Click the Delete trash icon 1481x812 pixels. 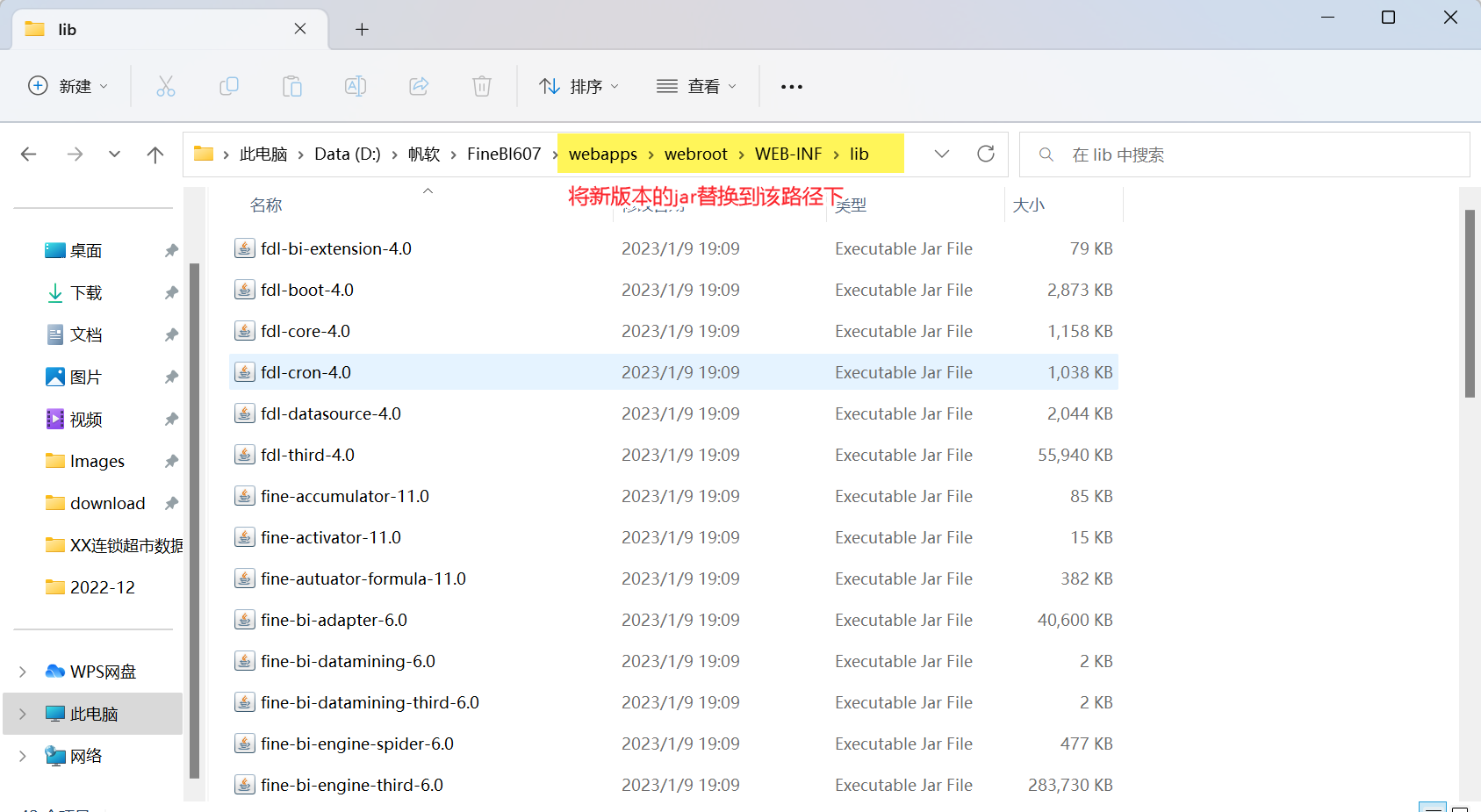(x=482, y=86)
